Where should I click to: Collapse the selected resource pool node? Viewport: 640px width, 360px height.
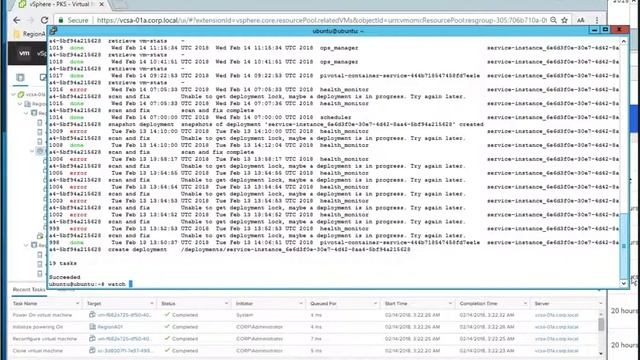(32, 151)
